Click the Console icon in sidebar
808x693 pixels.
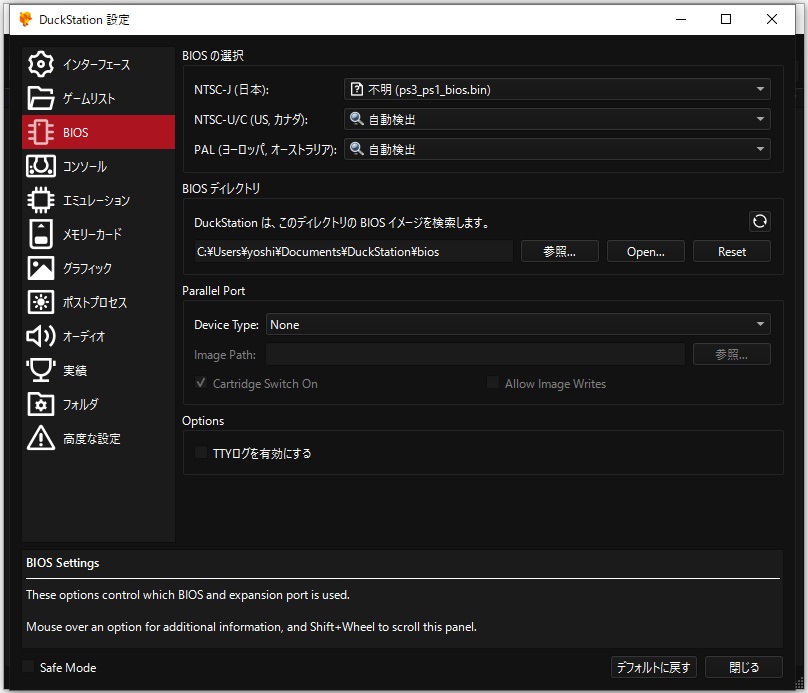click(x=41, y=166)
